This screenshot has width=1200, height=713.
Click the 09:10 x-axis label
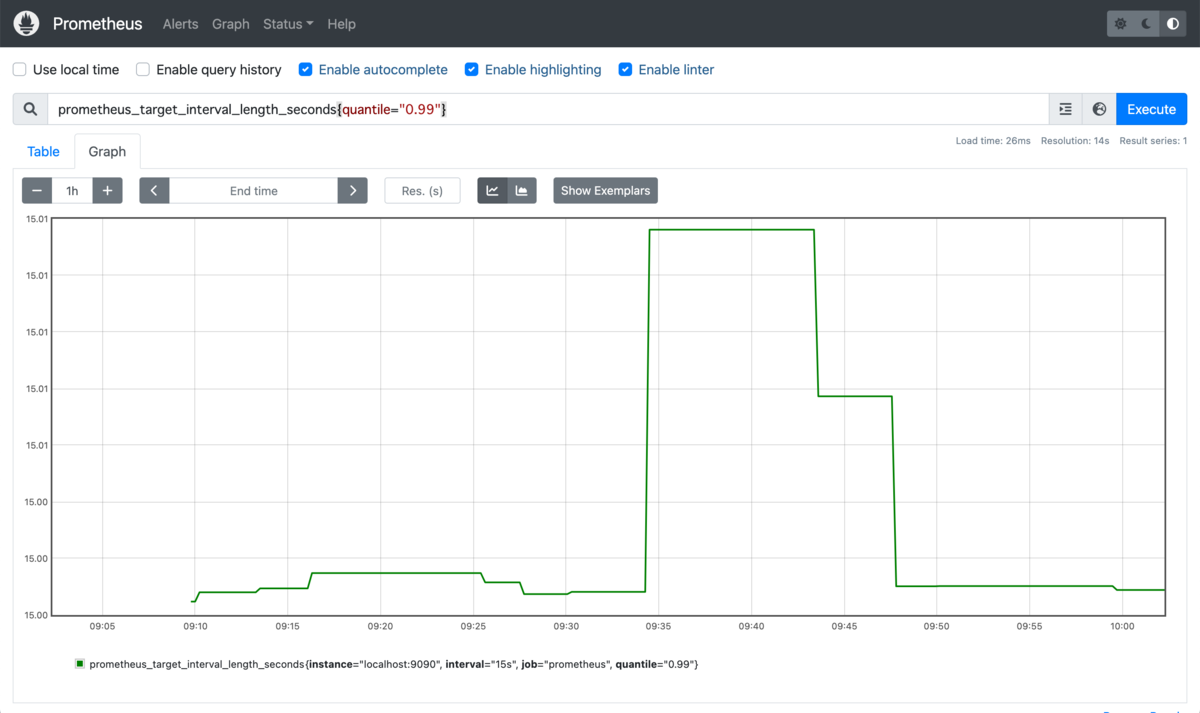(x=195, y=626)
